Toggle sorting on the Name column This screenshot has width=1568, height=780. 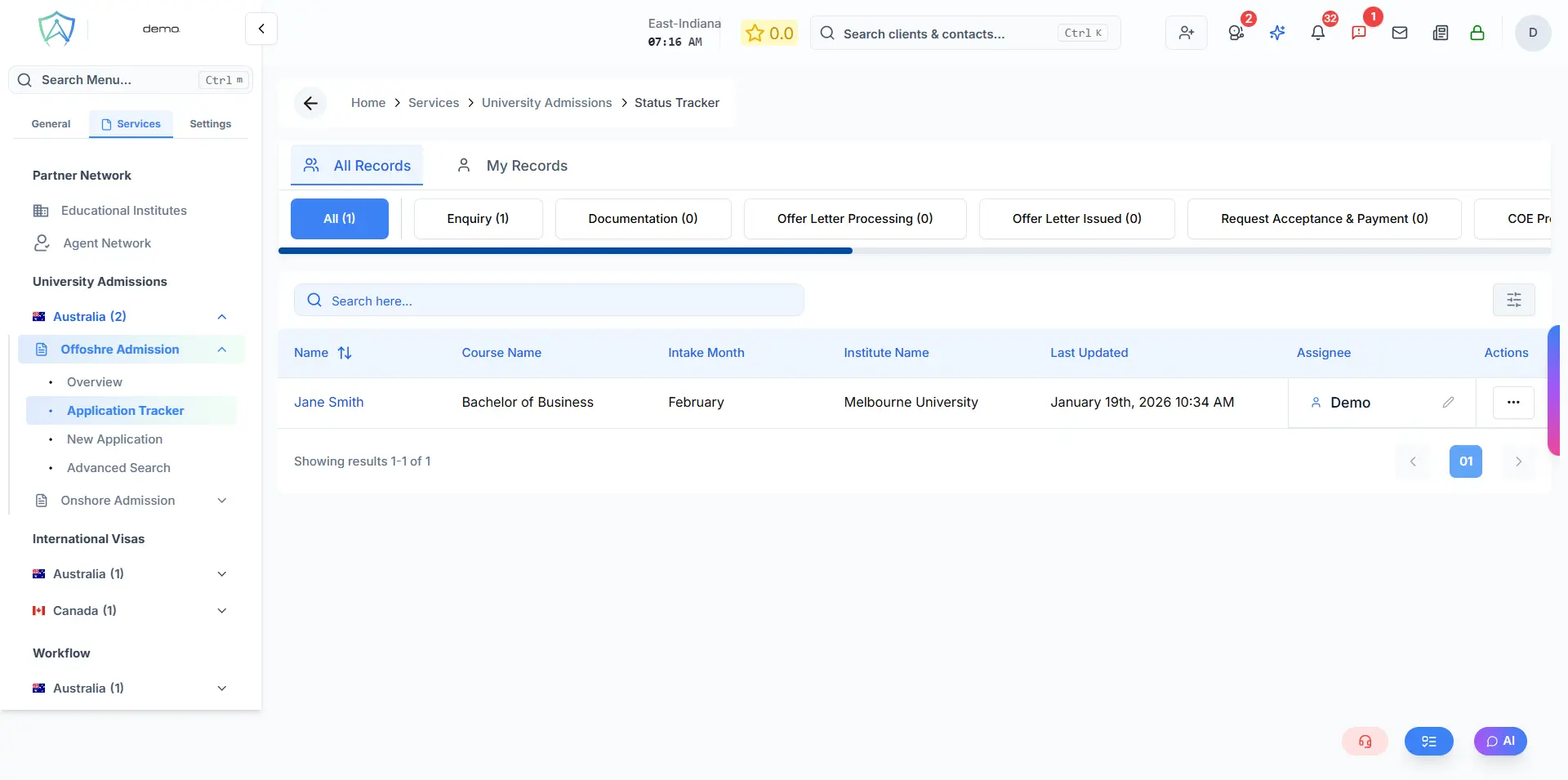click(x=344, y=353)
